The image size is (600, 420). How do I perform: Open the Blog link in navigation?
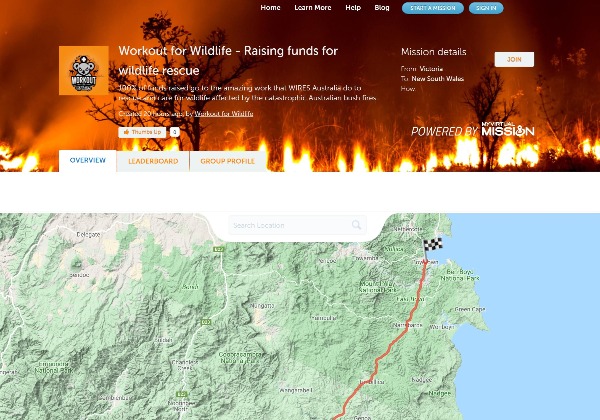tap(382, 8)
